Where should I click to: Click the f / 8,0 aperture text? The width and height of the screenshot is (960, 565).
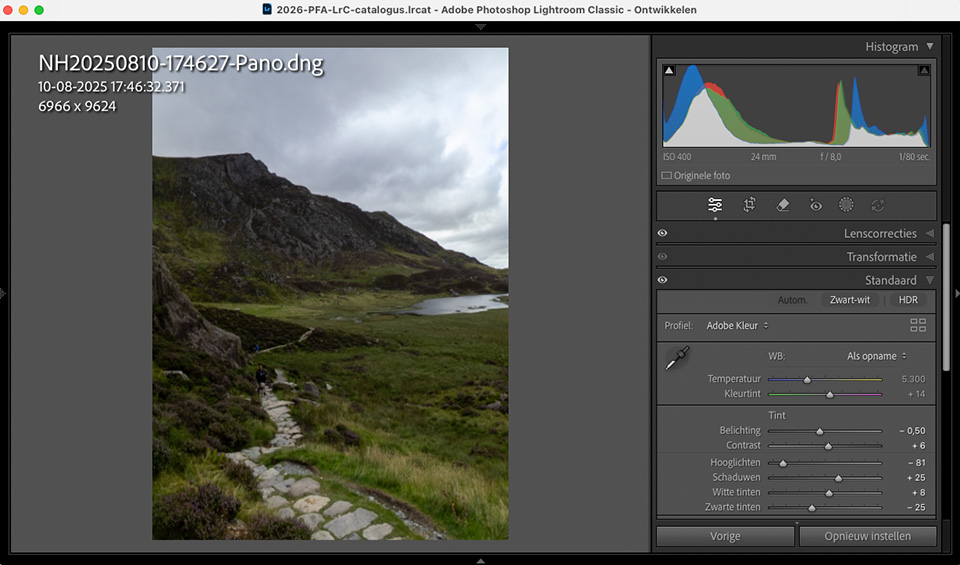(830, 157)
